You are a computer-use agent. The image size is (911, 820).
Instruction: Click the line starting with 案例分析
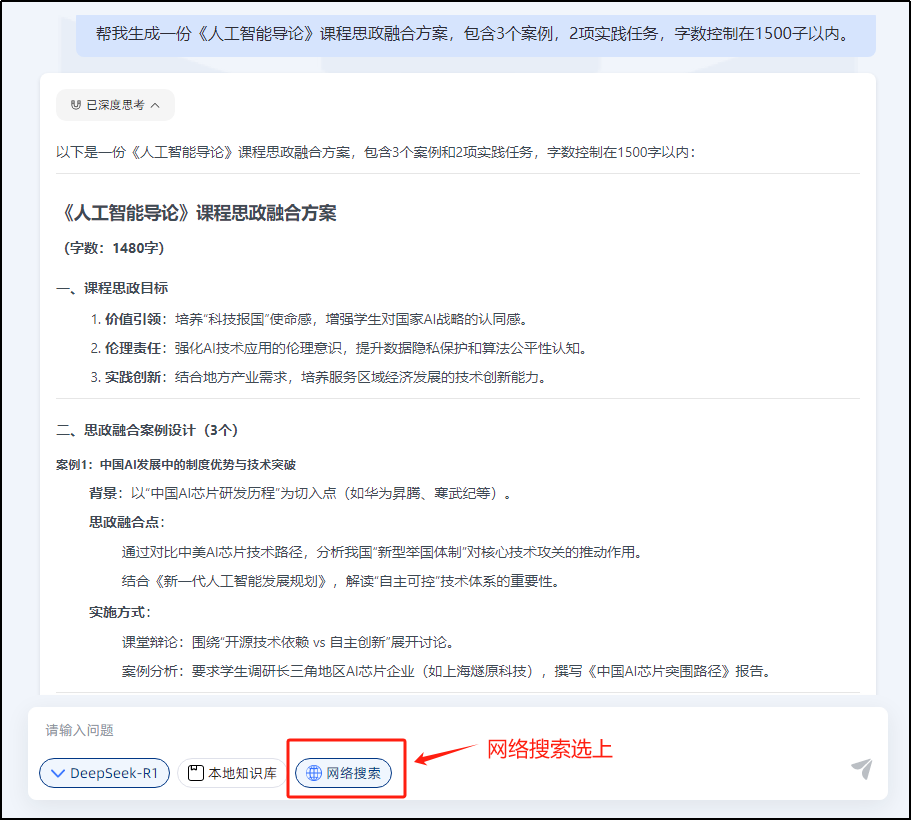447,671
